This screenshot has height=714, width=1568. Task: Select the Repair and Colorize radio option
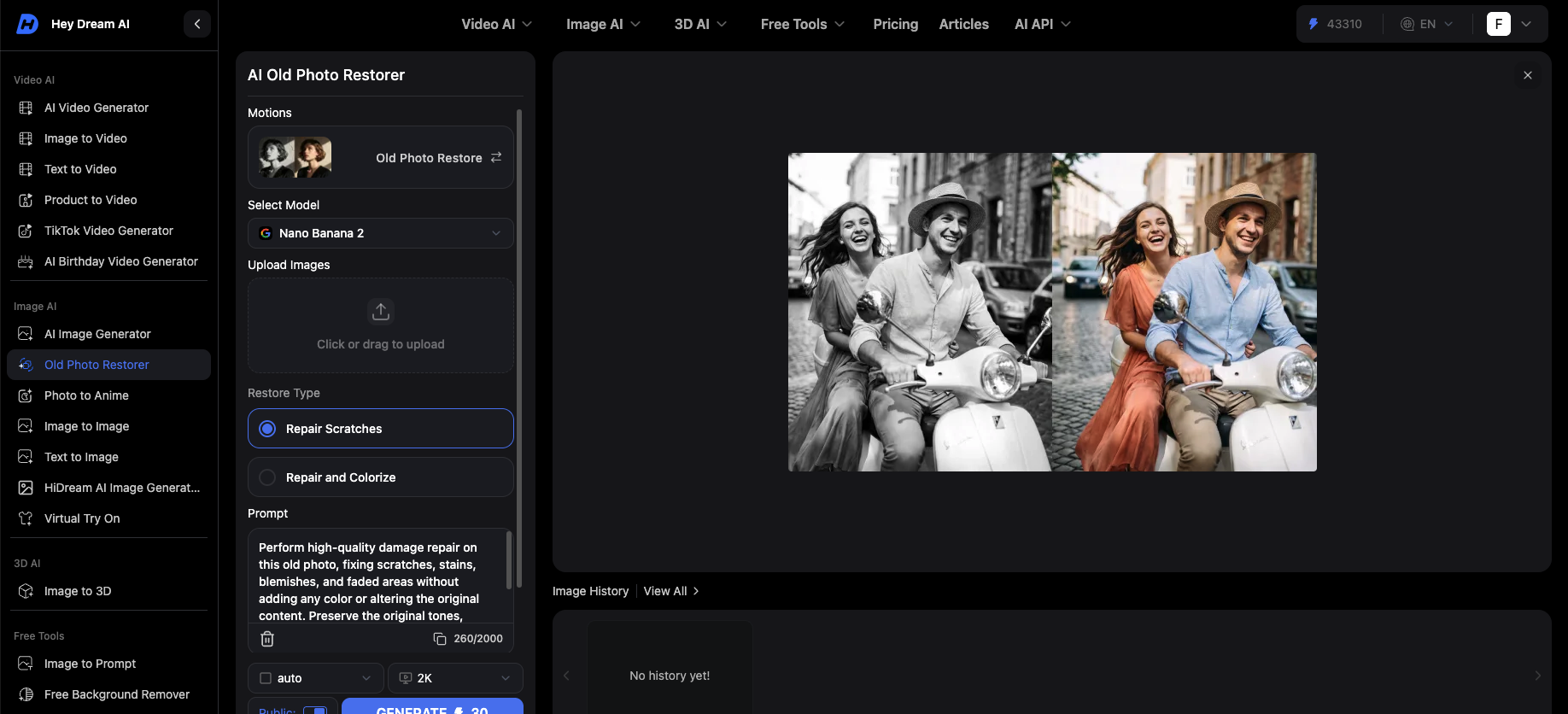[381, 477]
